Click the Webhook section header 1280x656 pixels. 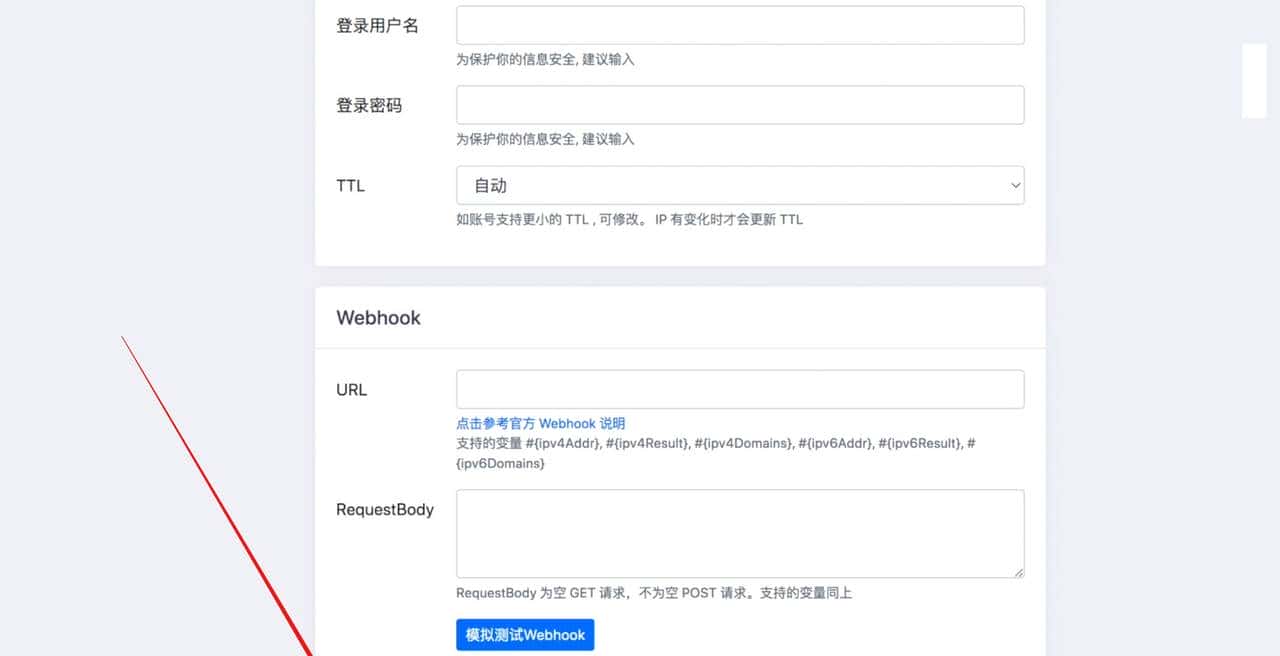pos(378,318)
